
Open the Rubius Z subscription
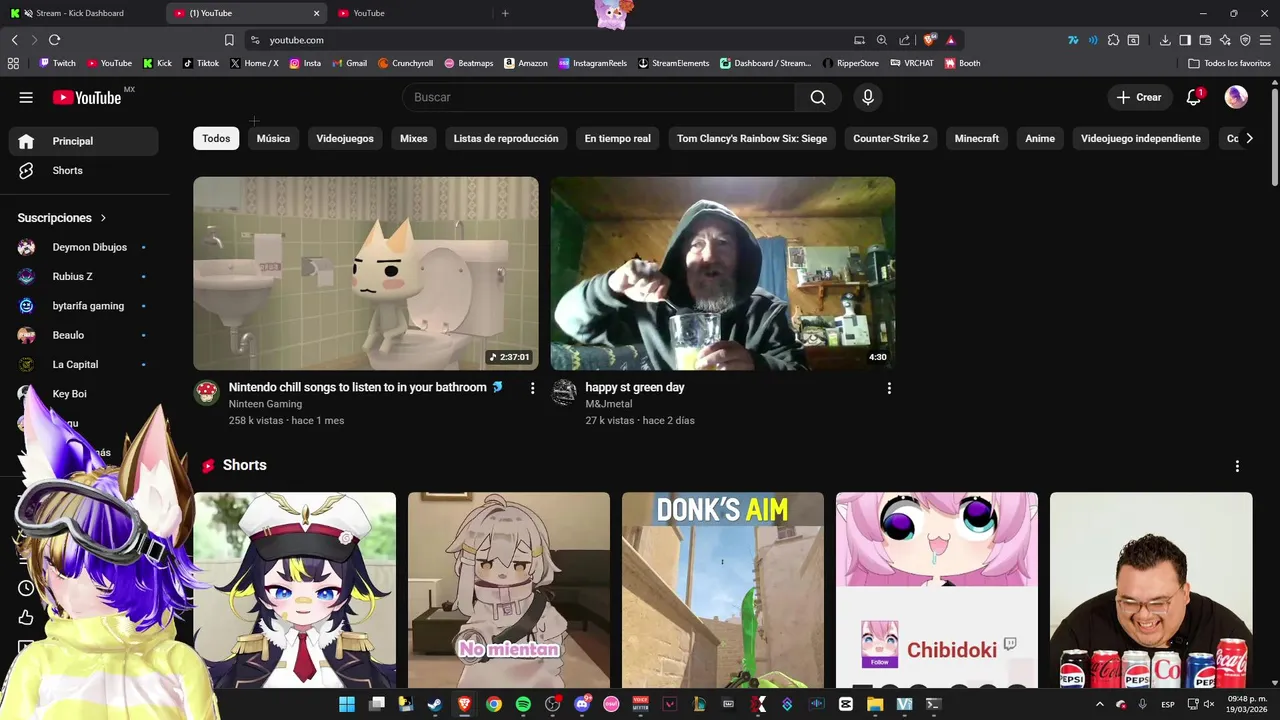82,277
